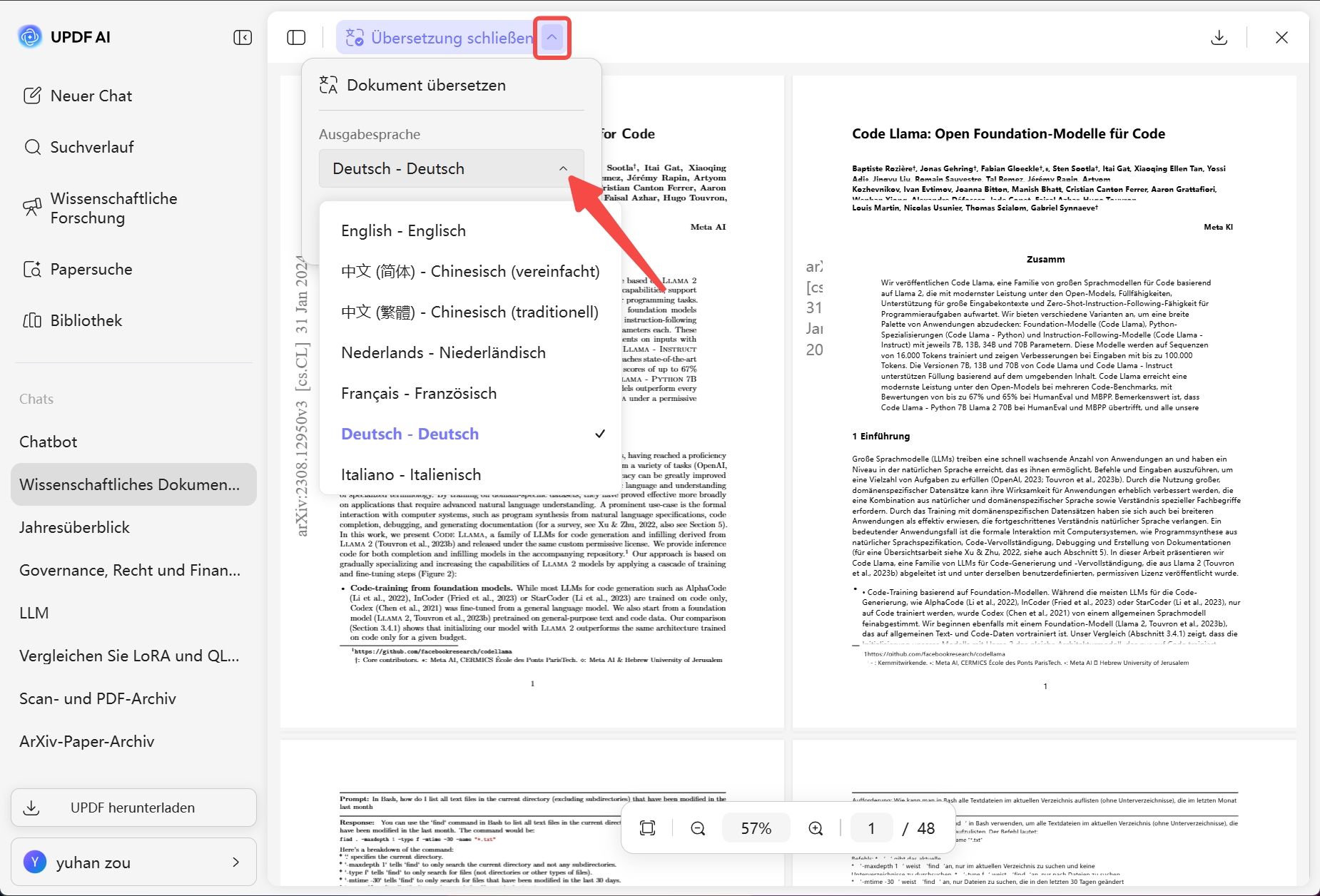
Task: Zoom in with the plus magnifier
Action: [816, 828]
